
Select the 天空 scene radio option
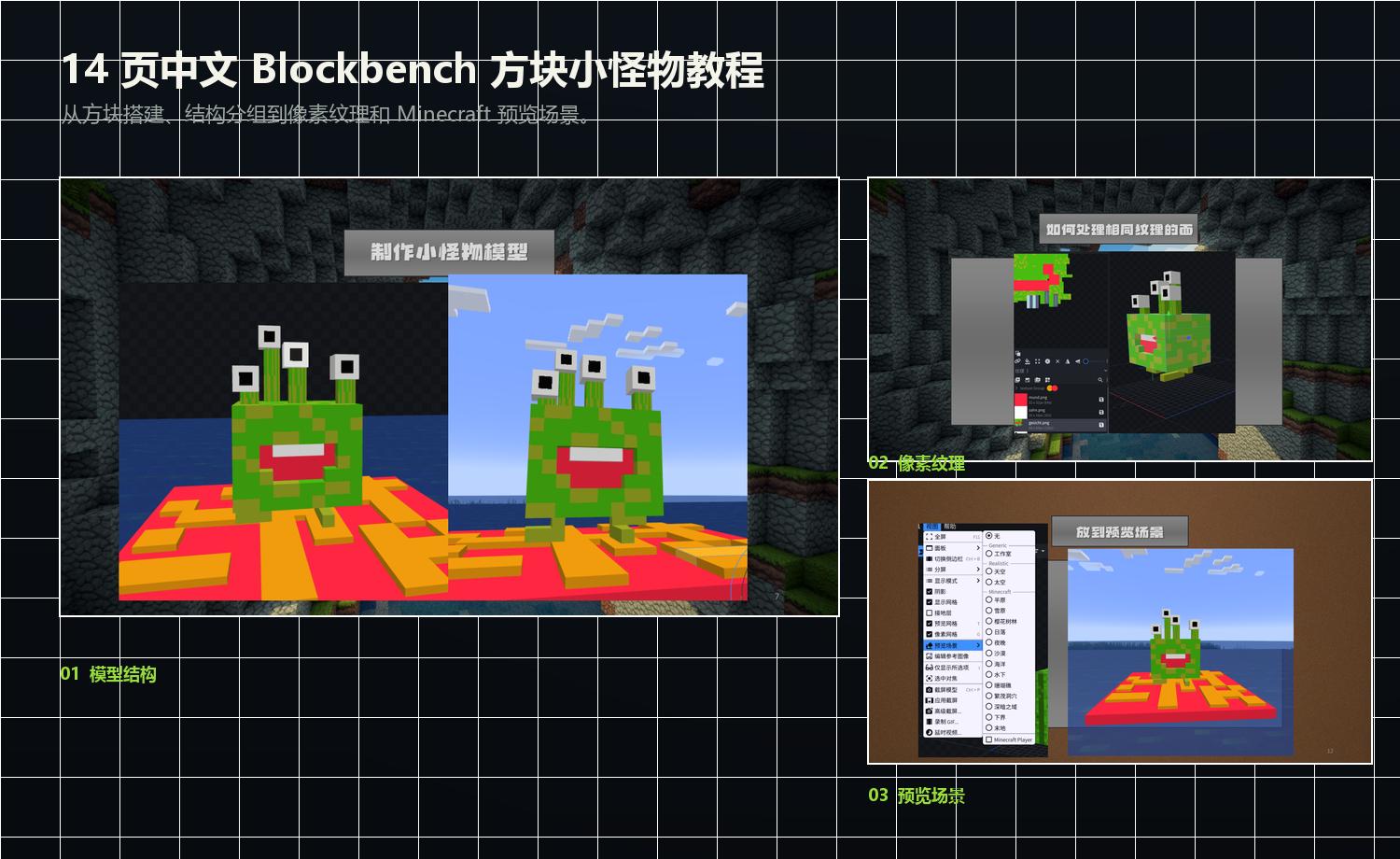pos(988,571)
